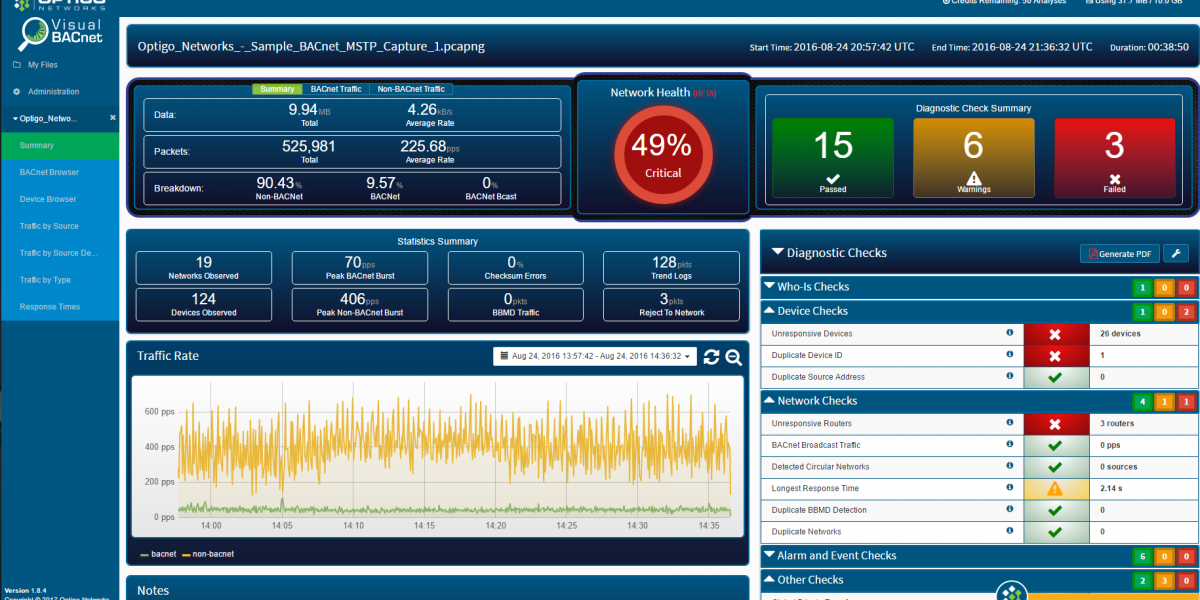
Task: Open My Files folder icon in sidebar
Action: (x=16, y=65)
